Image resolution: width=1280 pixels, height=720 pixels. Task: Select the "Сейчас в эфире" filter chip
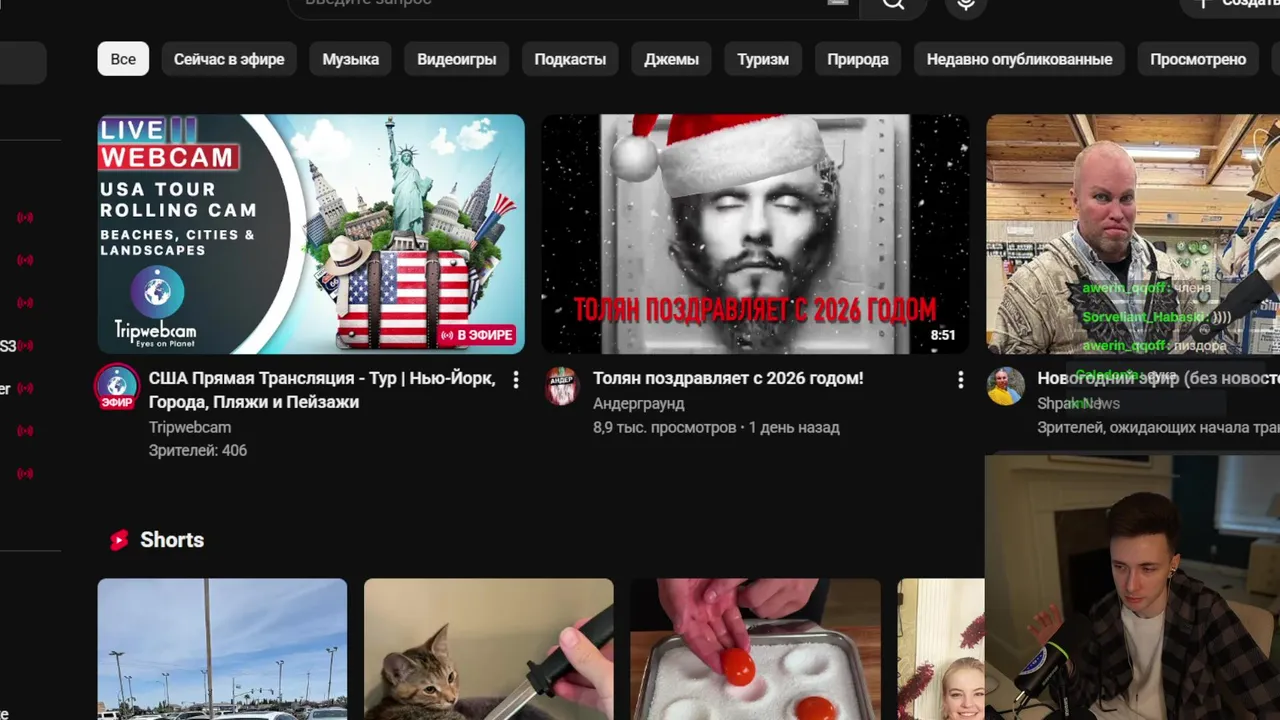[x=229, y=59]
